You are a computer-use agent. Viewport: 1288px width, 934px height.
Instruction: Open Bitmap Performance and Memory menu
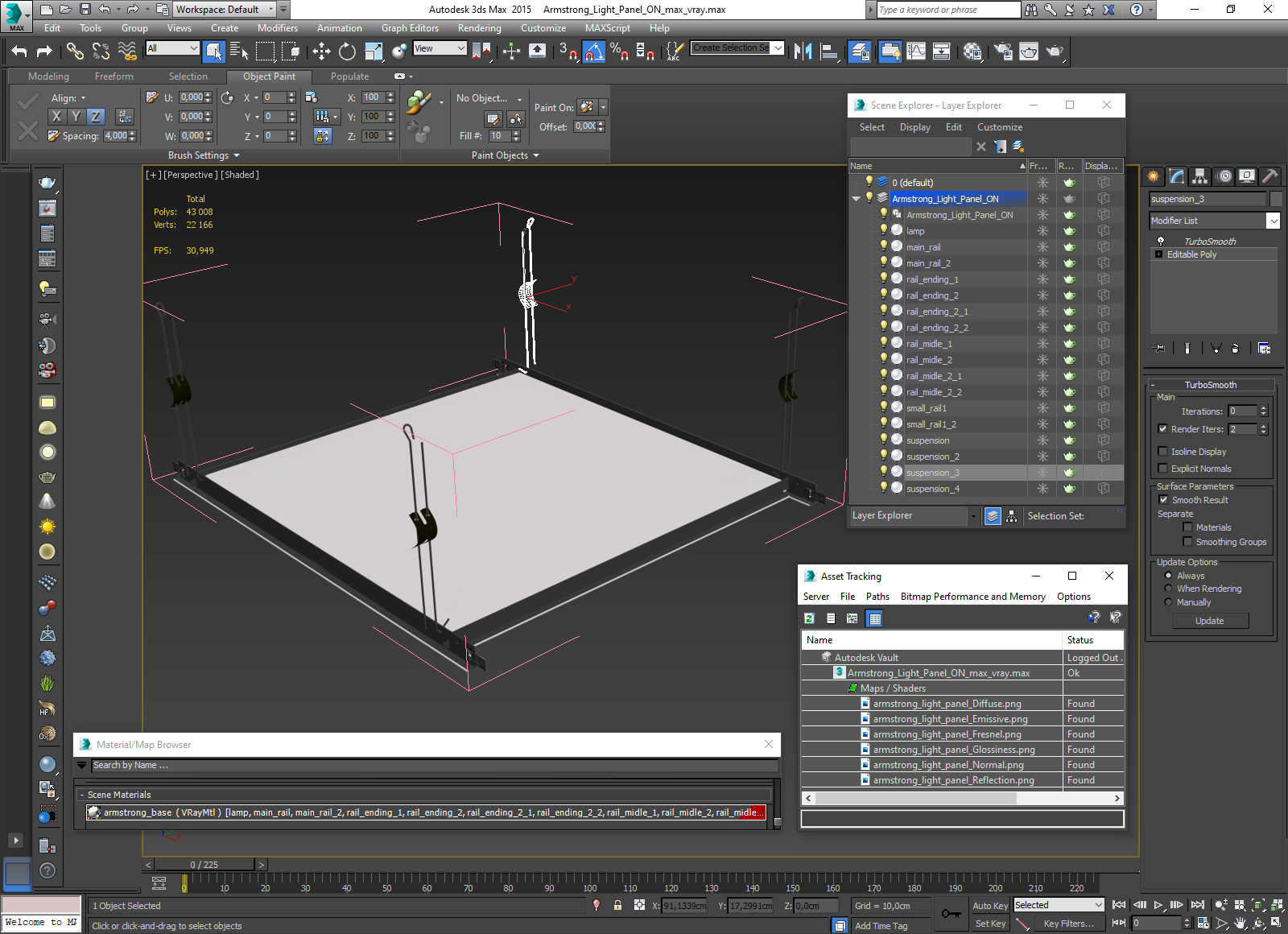(x=972, y=597)
